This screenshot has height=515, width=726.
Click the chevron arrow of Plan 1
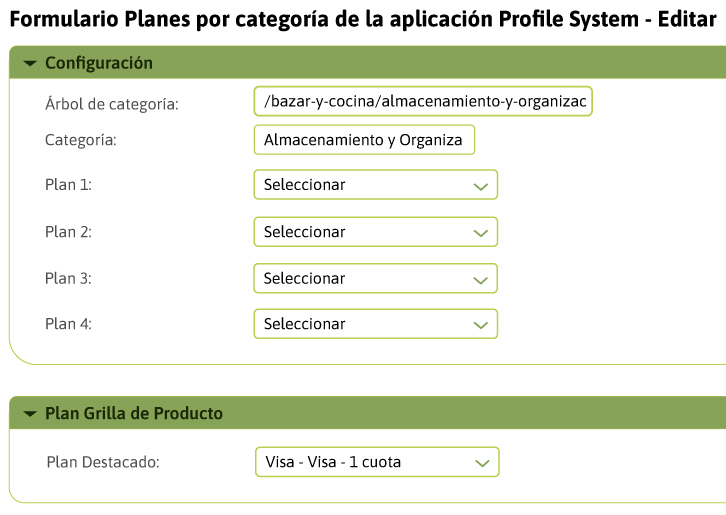[480, 186]
